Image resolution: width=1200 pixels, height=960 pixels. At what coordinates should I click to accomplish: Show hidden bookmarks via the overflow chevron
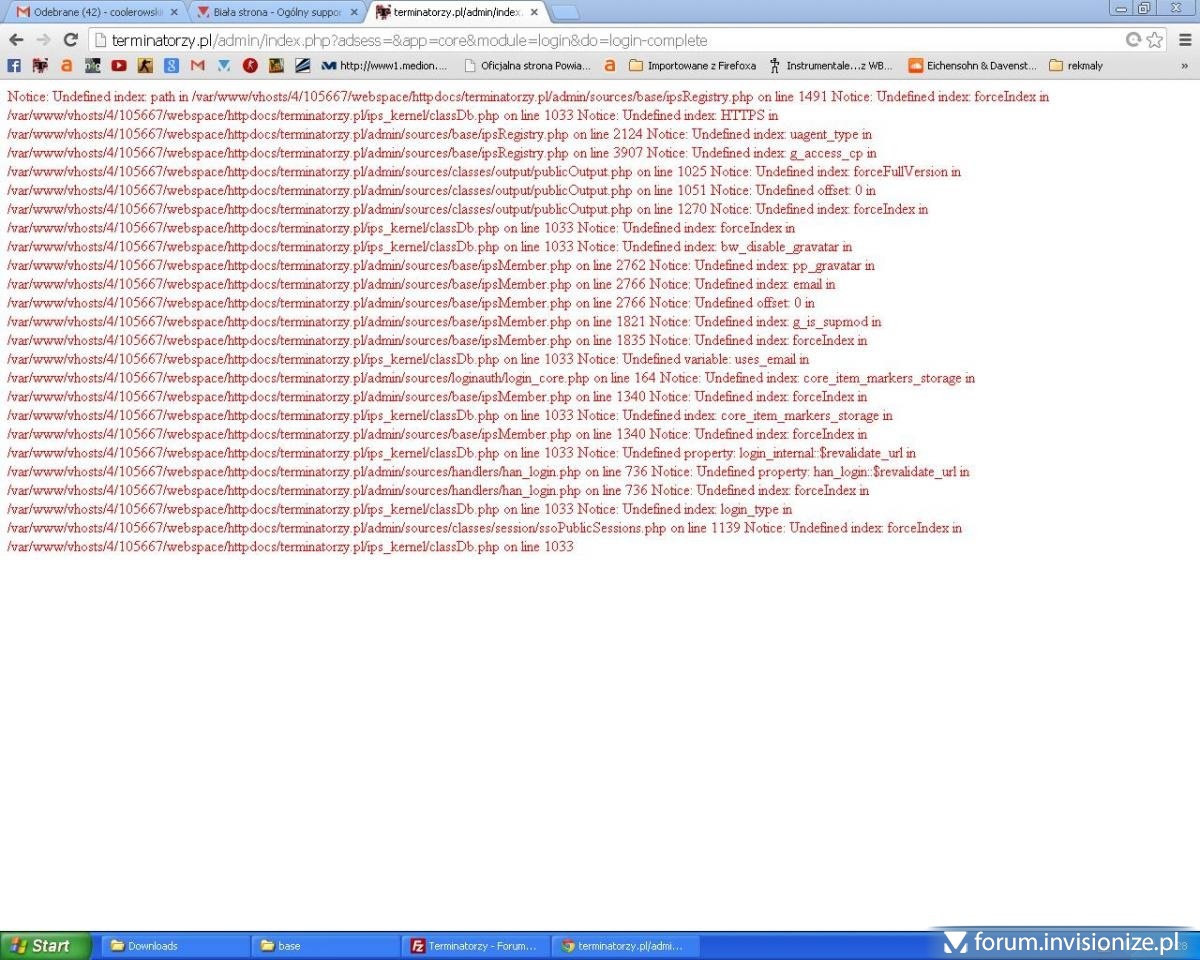[1185, 65]
